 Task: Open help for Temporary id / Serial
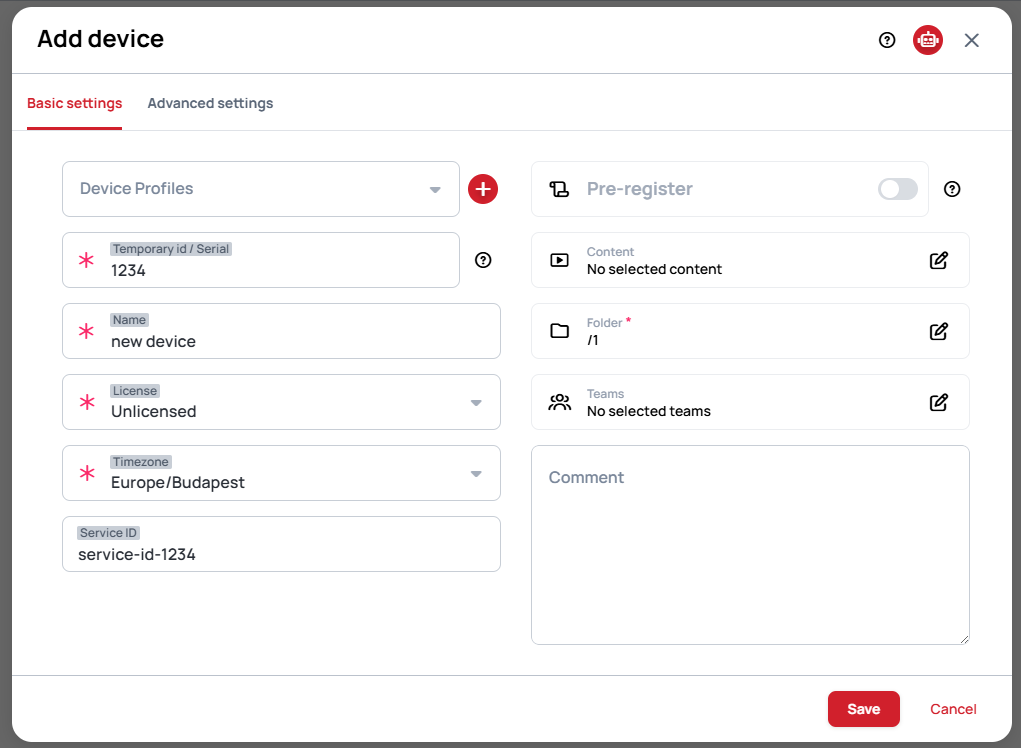coord(483,260)
